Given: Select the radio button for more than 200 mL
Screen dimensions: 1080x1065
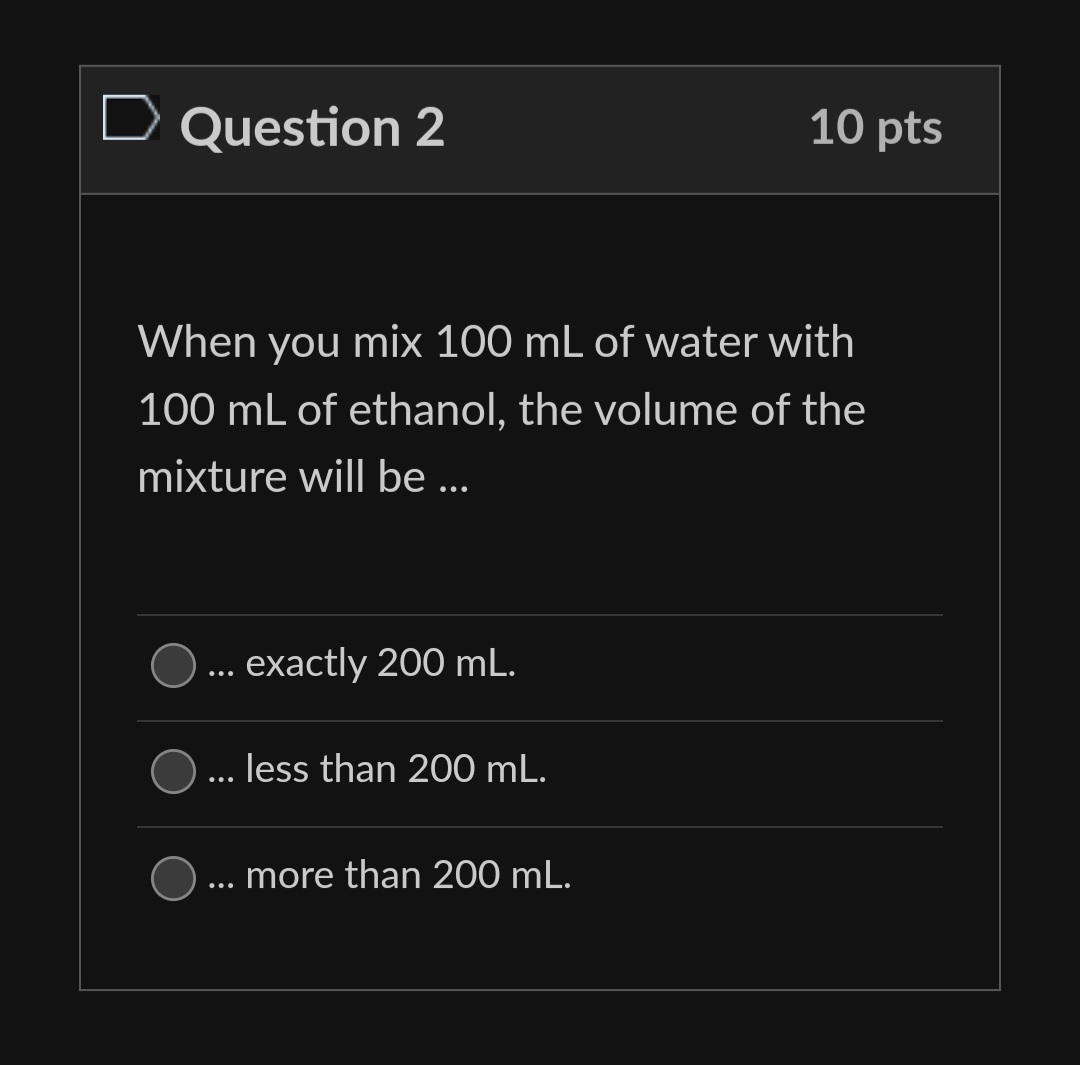Looking at the screenshot, I should [172, 878].
